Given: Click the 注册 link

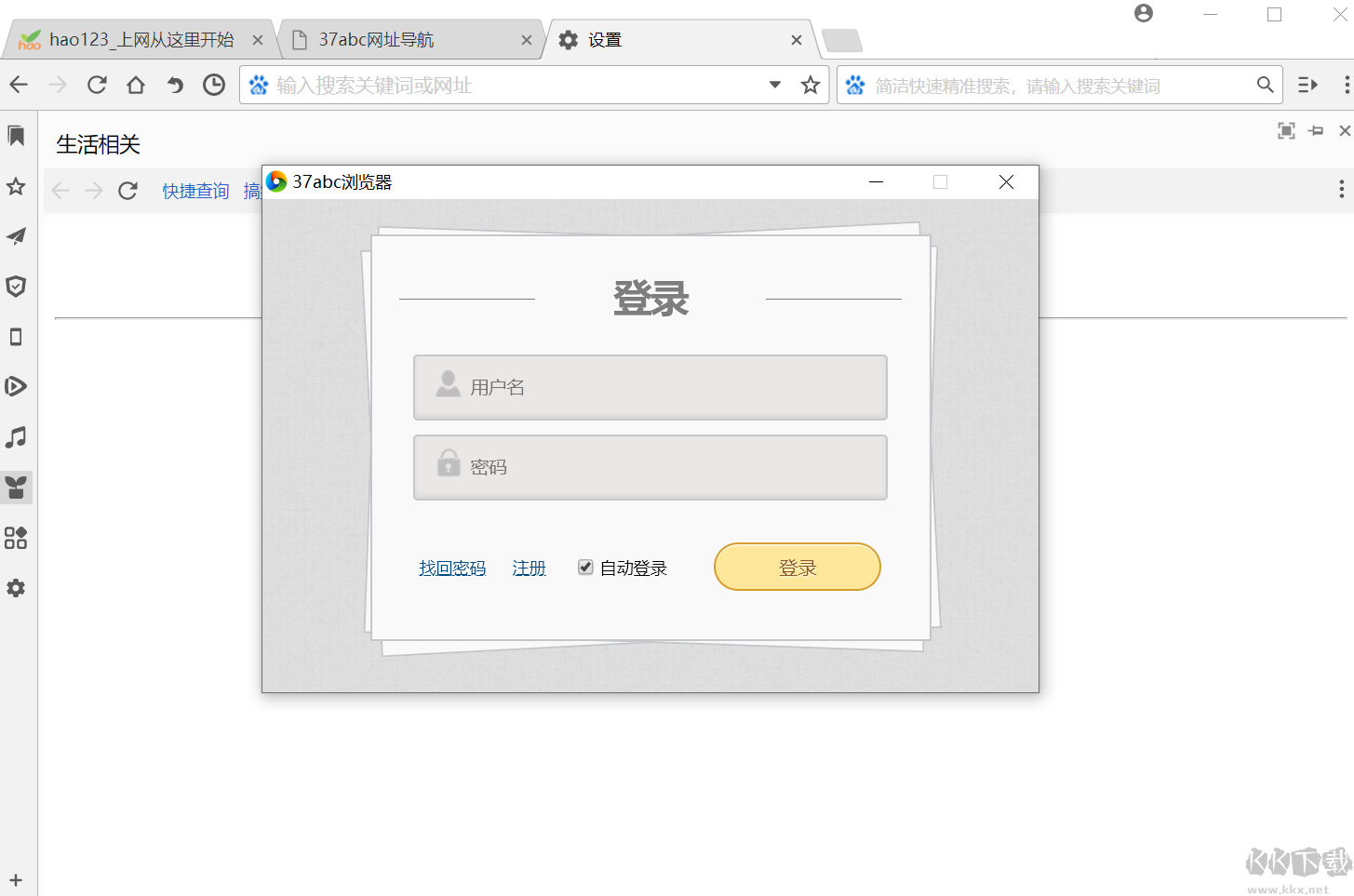Looking at the screenshot, I should coord(529,568).
